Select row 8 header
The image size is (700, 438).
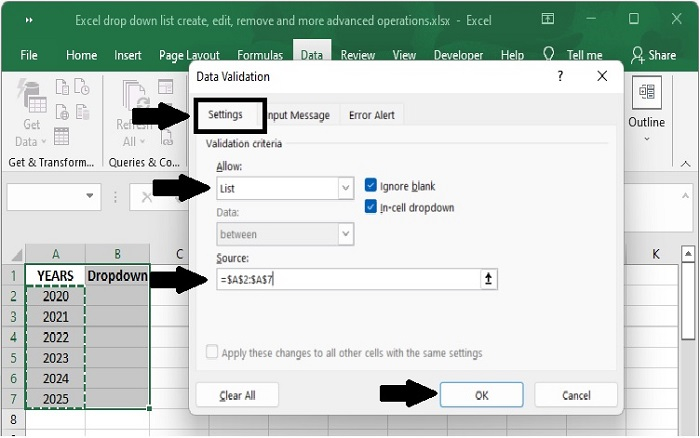(x=13, y=420)
